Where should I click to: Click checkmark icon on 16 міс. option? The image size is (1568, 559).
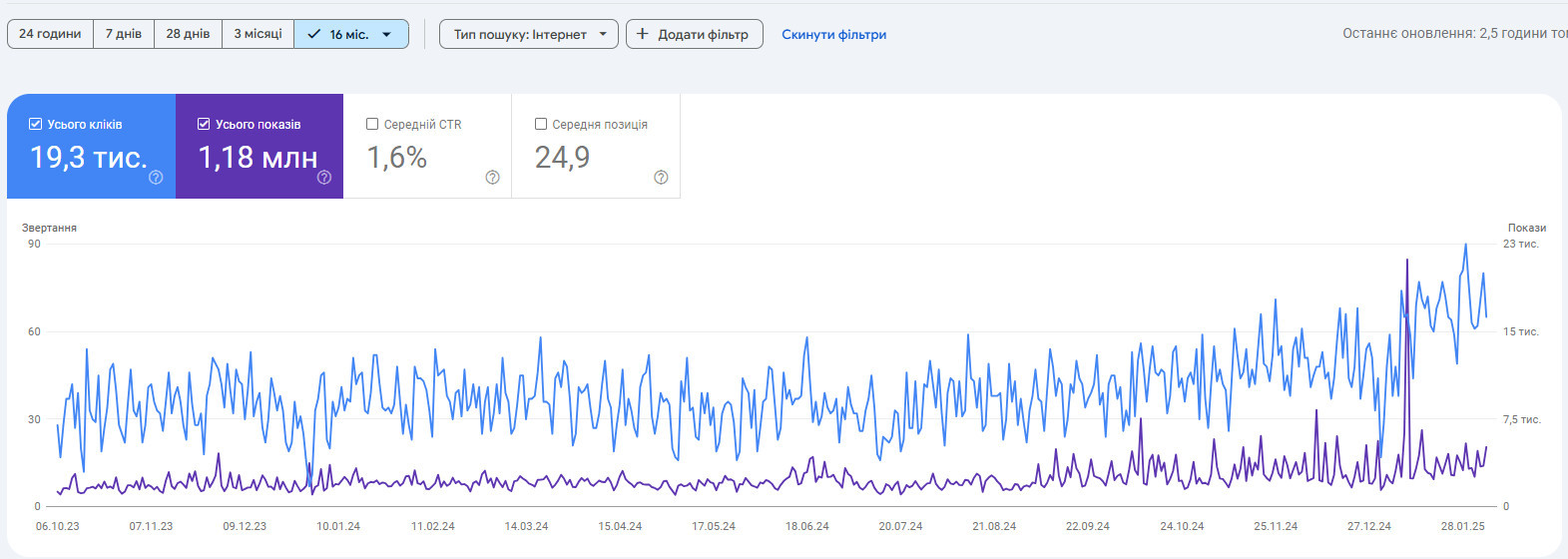[314, 34]
